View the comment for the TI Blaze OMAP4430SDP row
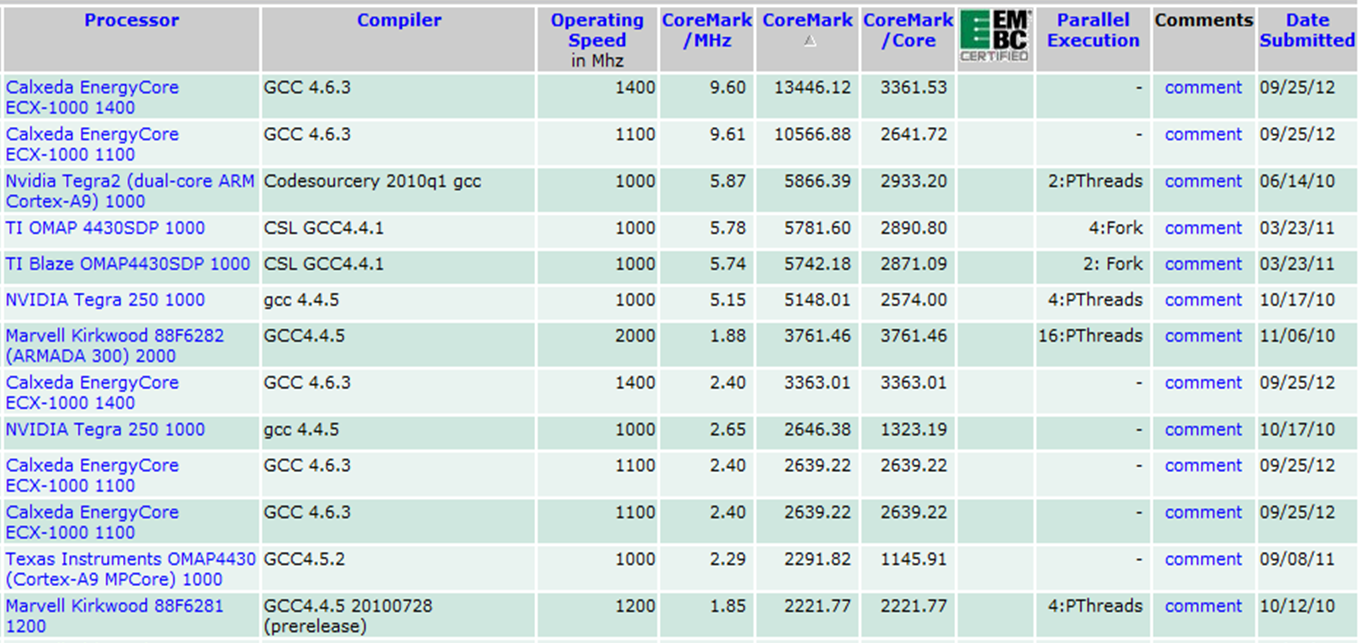Viewport: 1366px width, 643px height. point(1203,264)
